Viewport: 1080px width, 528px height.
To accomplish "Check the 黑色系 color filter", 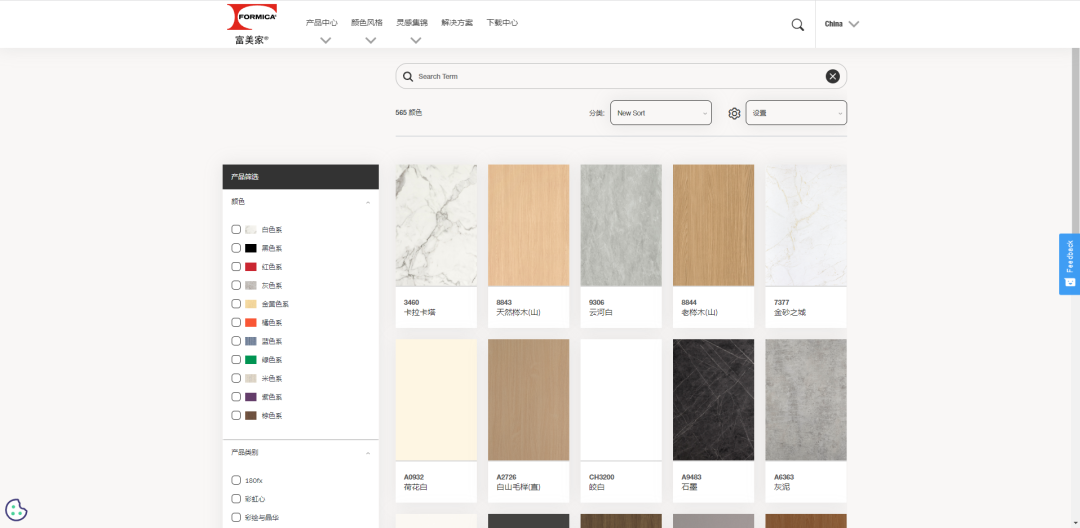I will [x=236, y=248].
